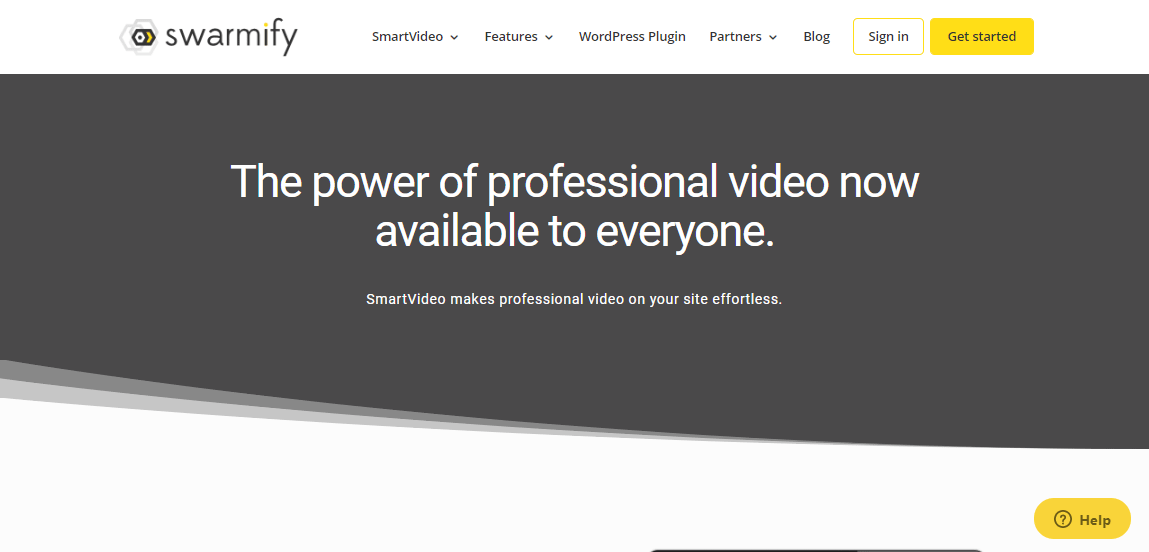Open the Help chat widget

1082,519
